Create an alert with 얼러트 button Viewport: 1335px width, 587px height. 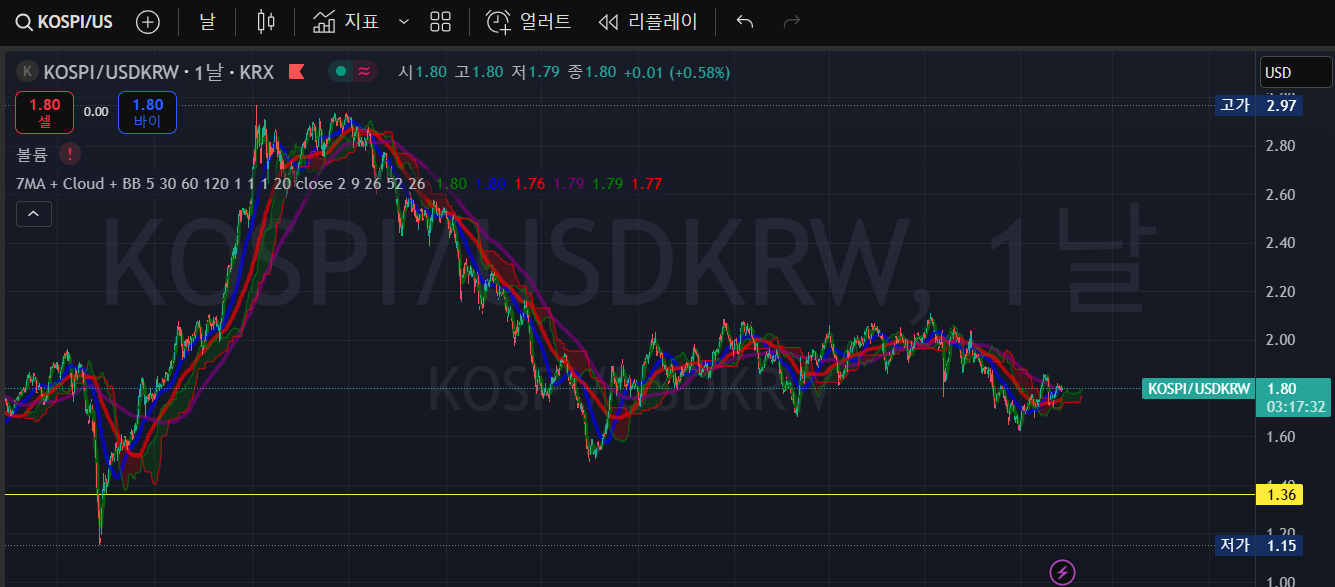528,22
